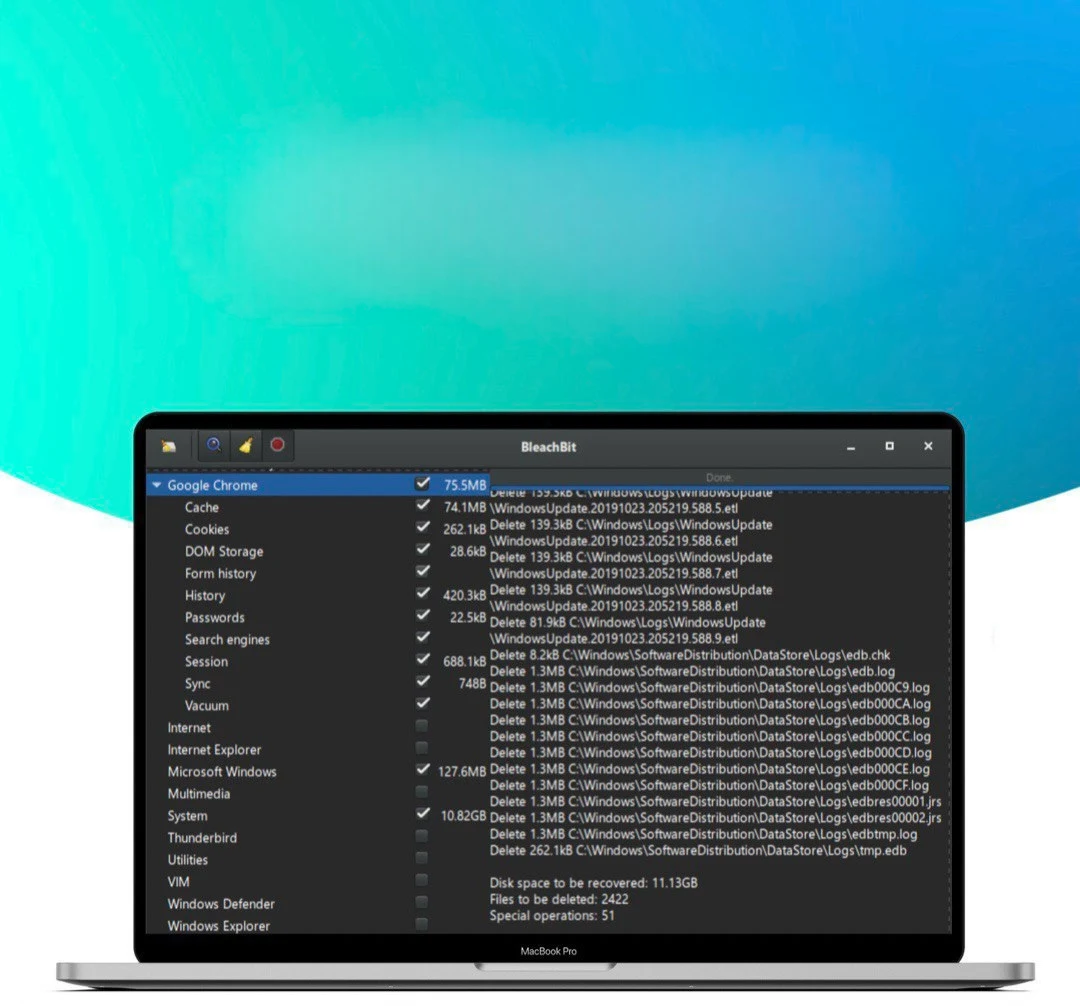Screen dimensions: 1080x1006
Task: Uncheck the Form history checkbox
Action: click(x=423, y=572)
